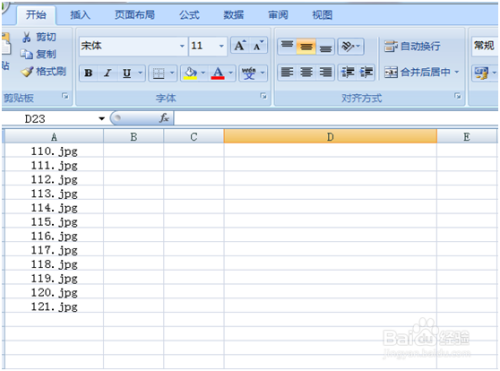Open the 公式 ribbon tab
Viewport: 500px width, 371px height.
(x=189, y=15)
